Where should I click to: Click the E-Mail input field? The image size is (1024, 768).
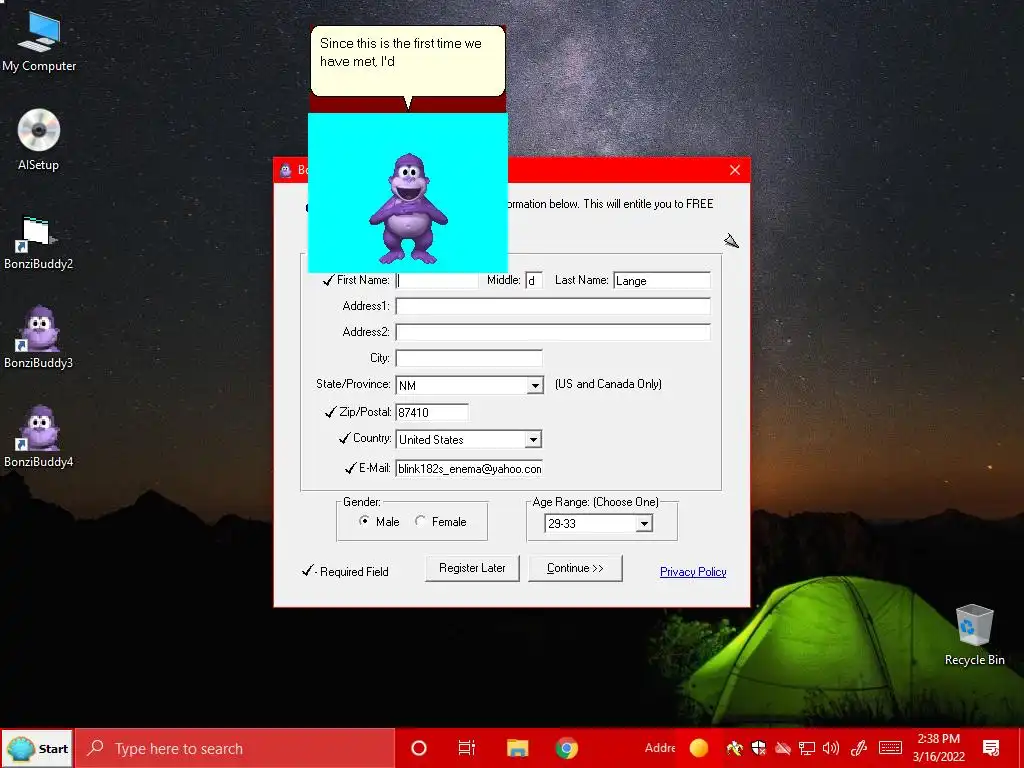pyautogui.click(x=469, y=469)
